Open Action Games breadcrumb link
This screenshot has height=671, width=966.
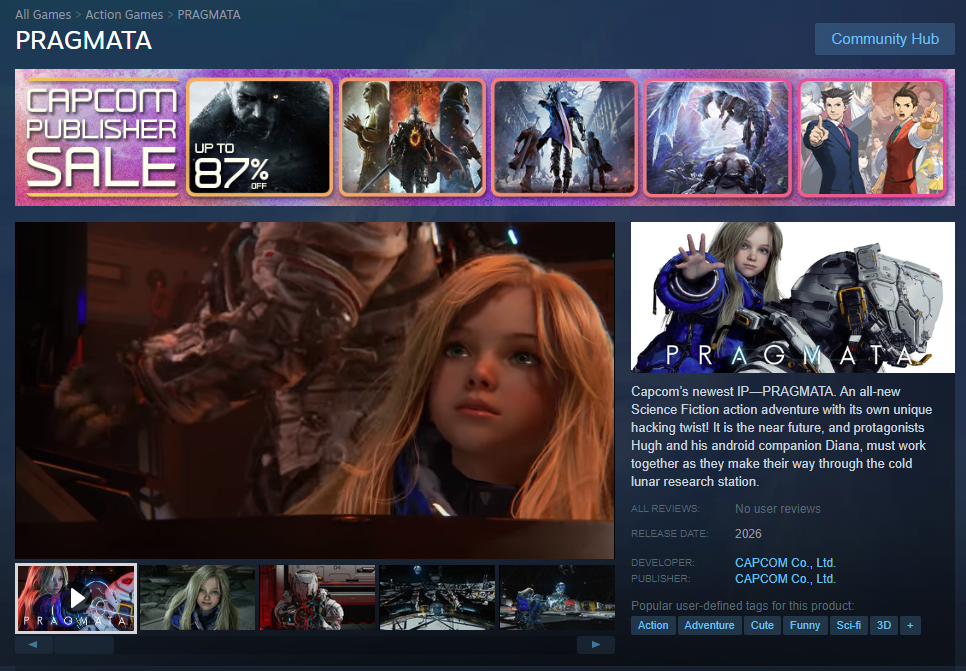point(124,14)
